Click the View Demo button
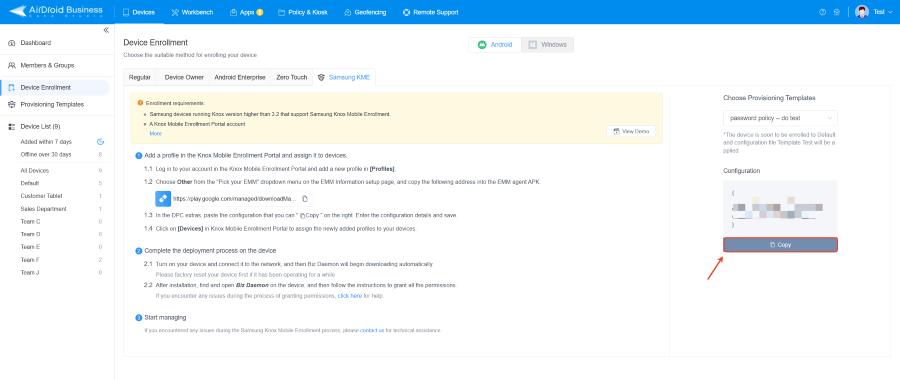 (x=631, y=131)
